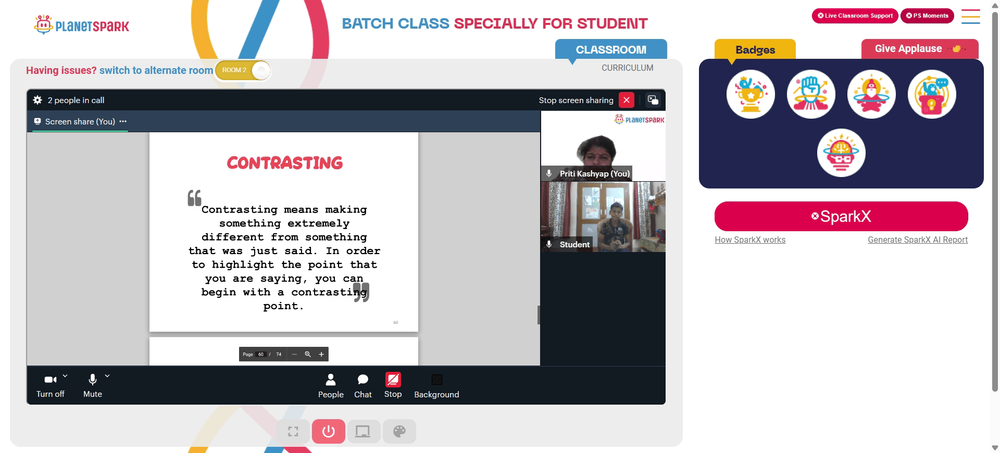
Task: Open the color palette theme icon
Action: (399, 431)
